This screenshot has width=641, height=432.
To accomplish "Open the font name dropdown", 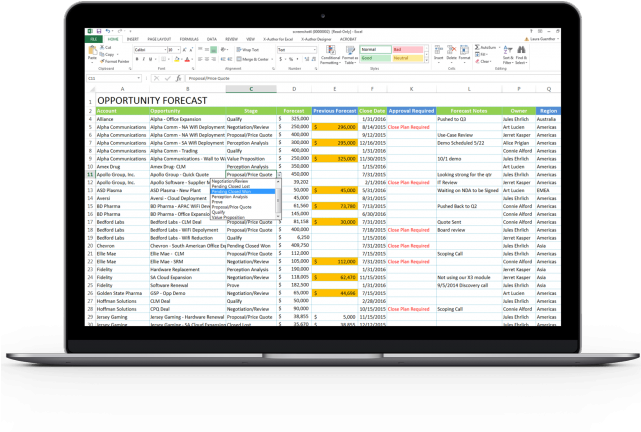I will (x=169, y=49).
